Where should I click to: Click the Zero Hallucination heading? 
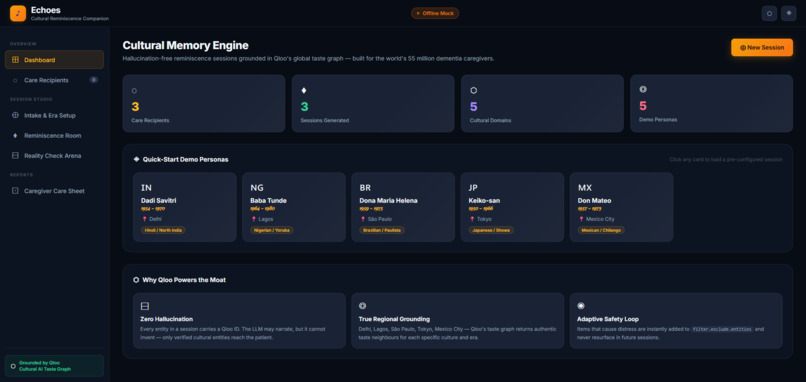point(167,319)
